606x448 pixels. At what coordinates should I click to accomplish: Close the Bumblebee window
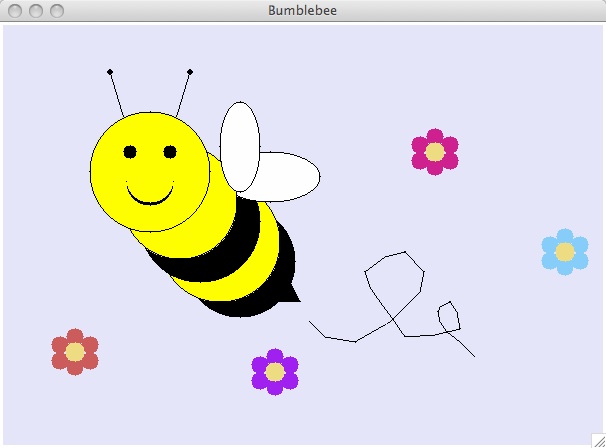click(x=15, y=10)
